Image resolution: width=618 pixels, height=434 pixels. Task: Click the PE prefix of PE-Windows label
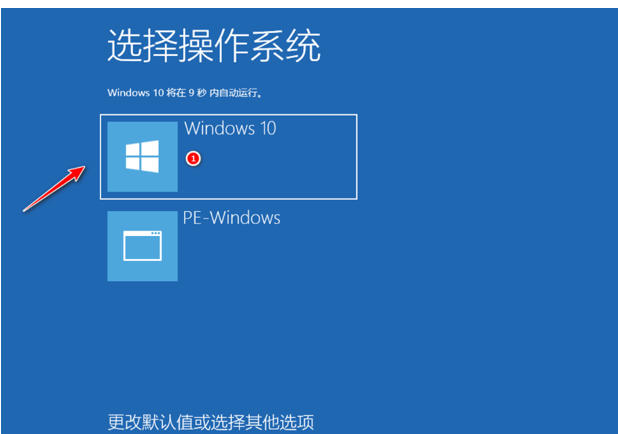(x=192, y=218)
